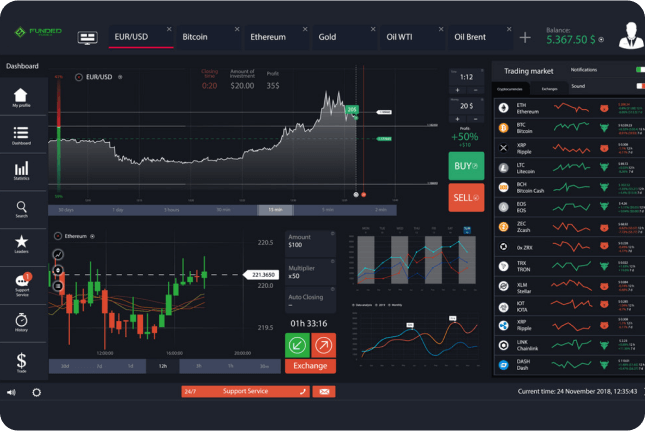Click the monitor layout icon
Image resolution: width=645 pixels, height=431 pixels.
click(x=87, y=38)
